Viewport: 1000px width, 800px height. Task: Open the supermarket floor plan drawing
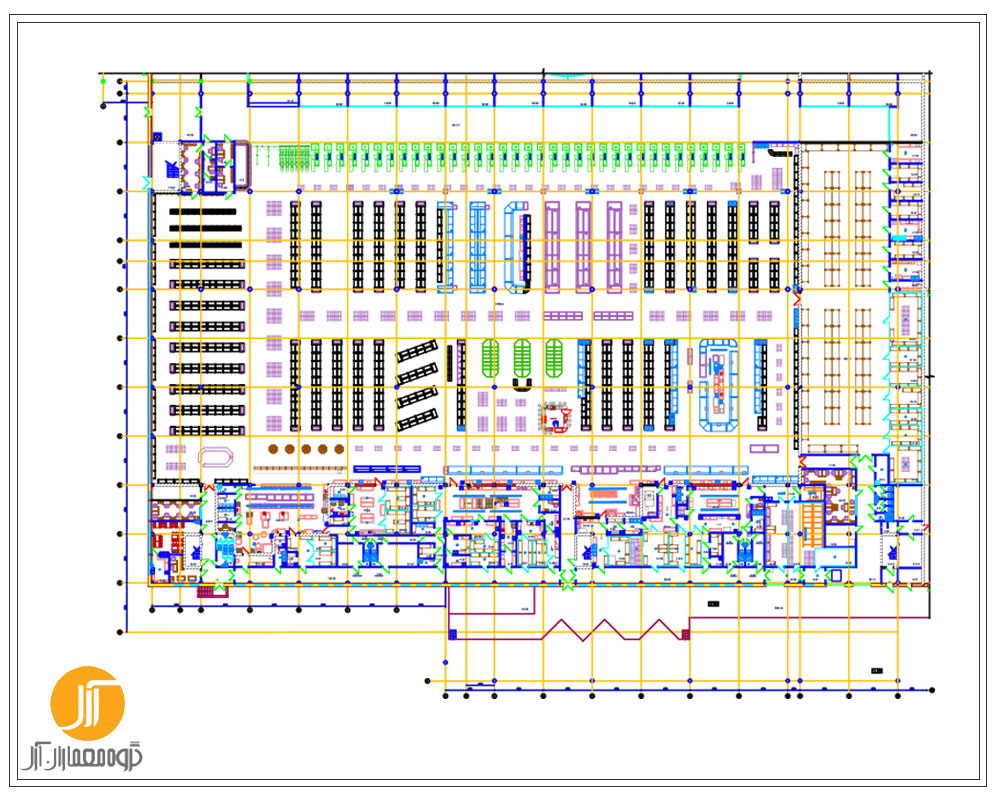click(515, 385)
